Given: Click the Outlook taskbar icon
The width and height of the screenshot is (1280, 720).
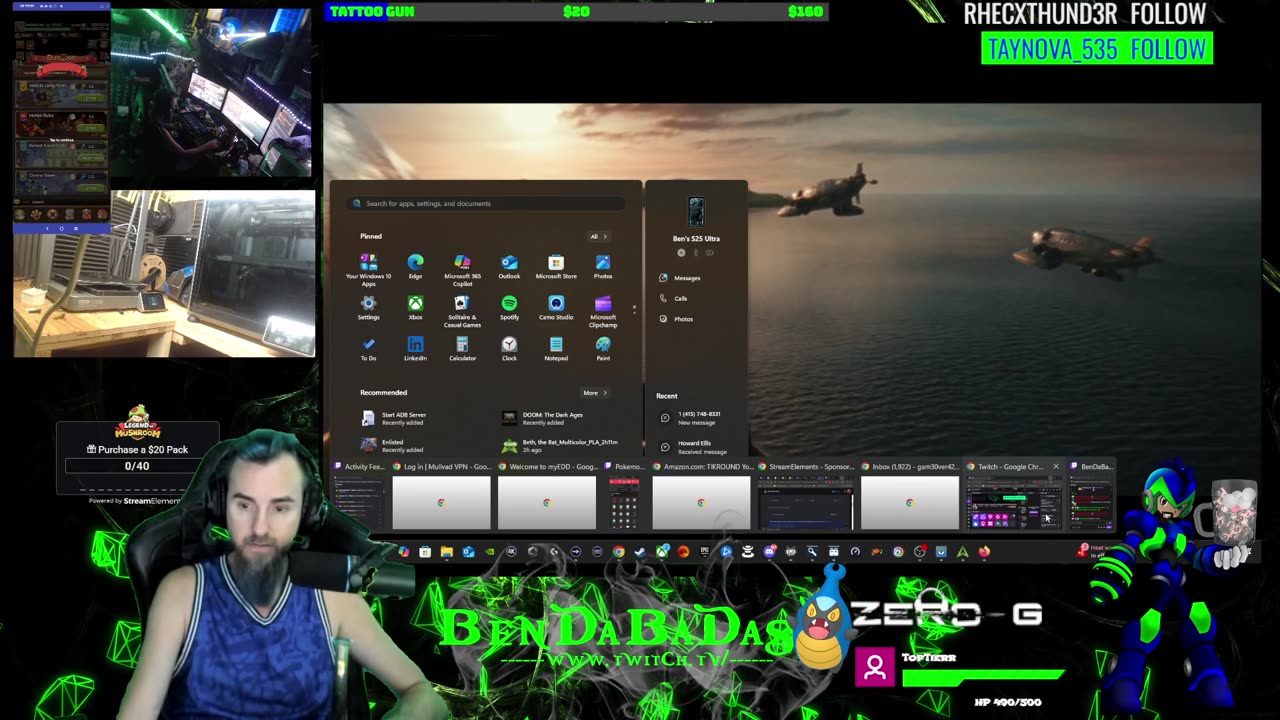Looking at the screenshot, I should coord(468,551).
